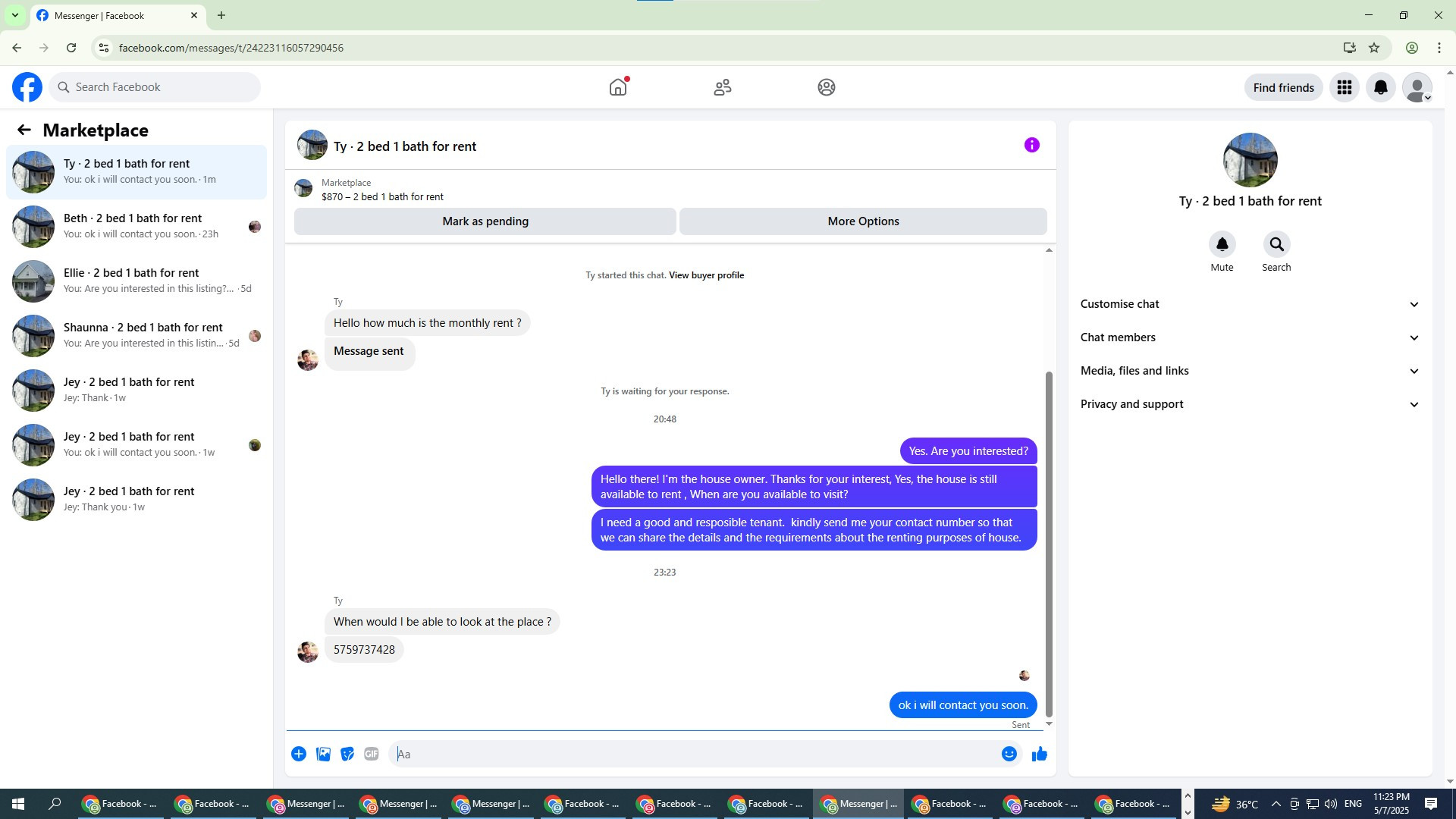Click the View buyer profile link
Image resolution: width=1456 pixels, height=819 pixels.
pos(706,275)
